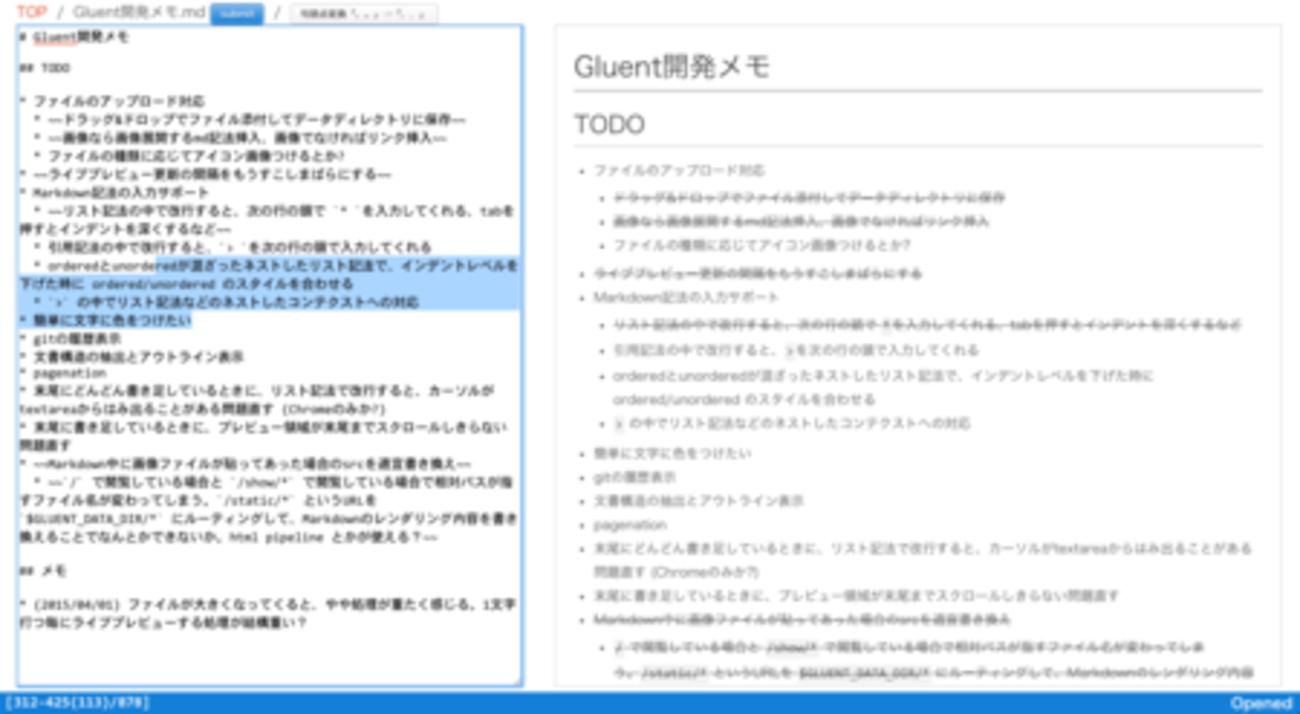This screenshot has width=1300, height=714.
Task: Click the '(2015/04/01)' memo line in editor
Action: point(267,613)
